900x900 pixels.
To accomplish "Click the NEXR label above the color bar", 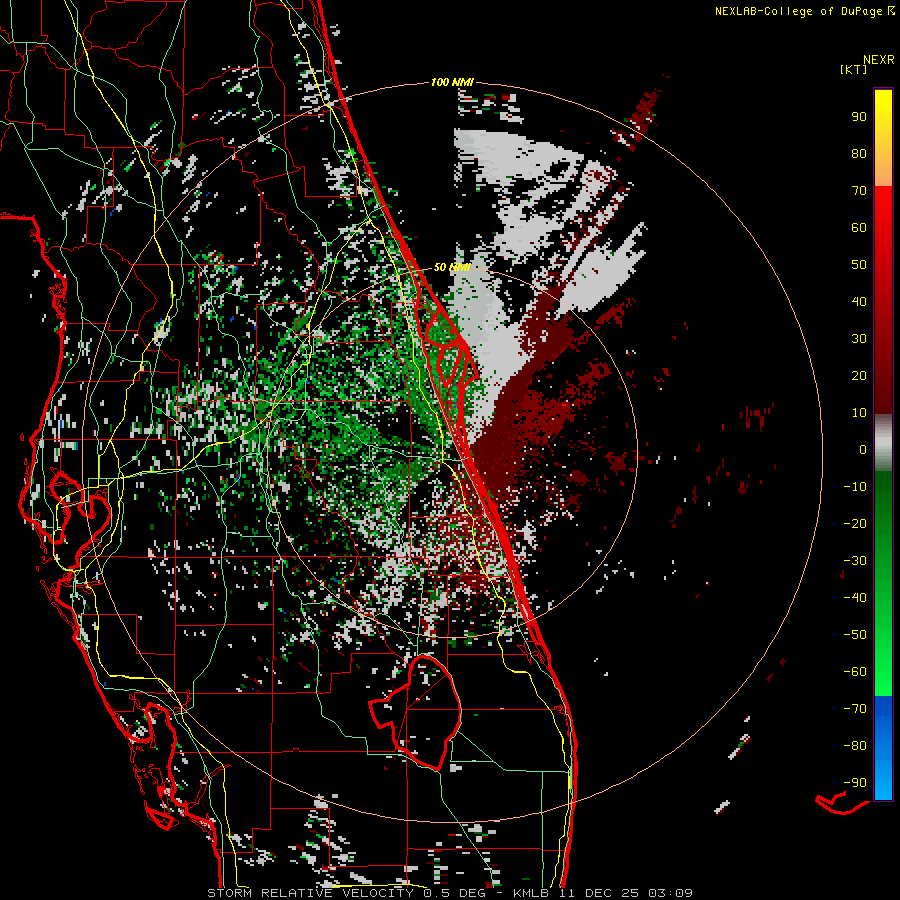I will tap(879, 60).
